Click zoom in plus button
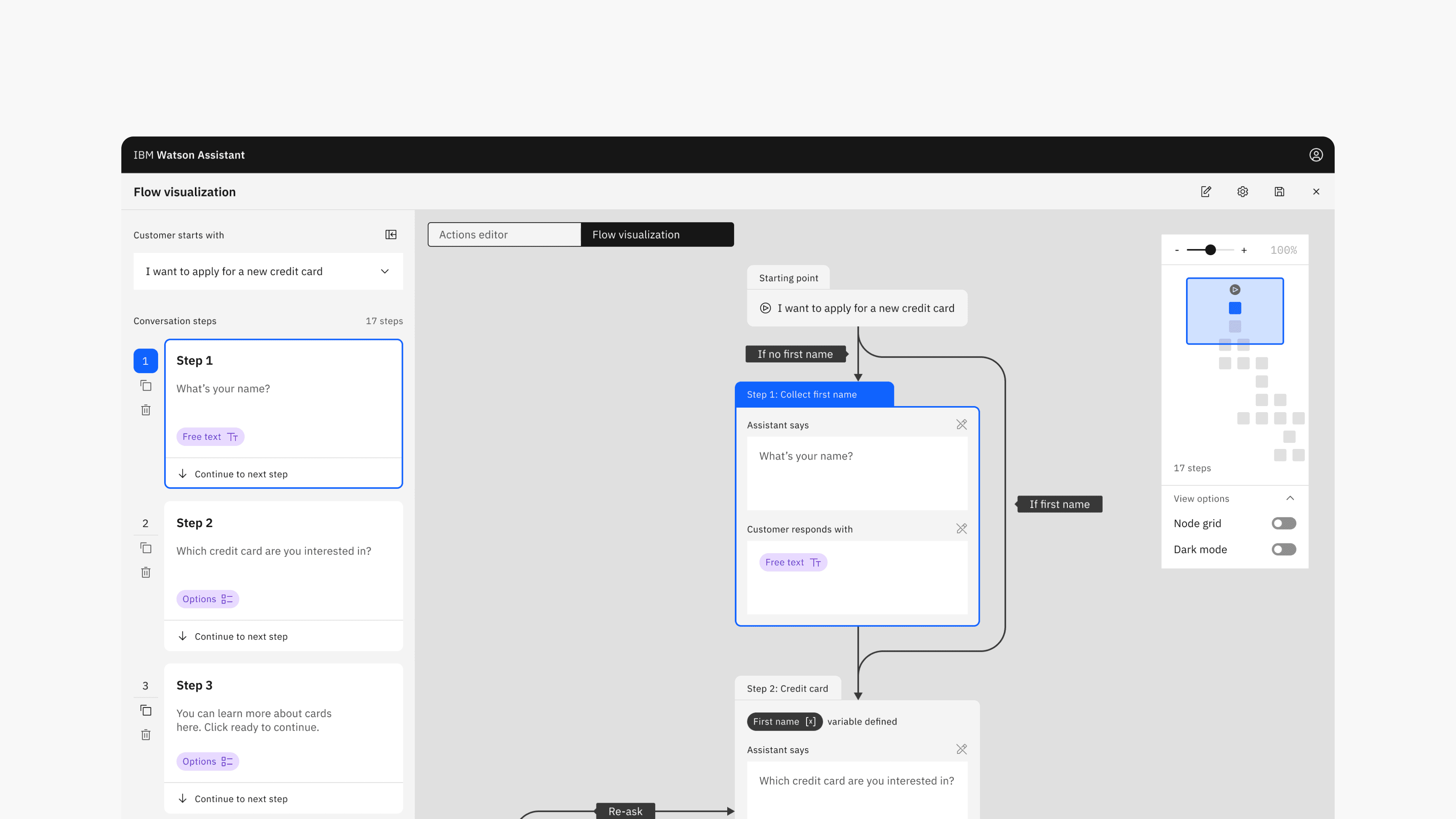Image resolution: width=1456 pixels, height=819 pixels. point(1244,250)
